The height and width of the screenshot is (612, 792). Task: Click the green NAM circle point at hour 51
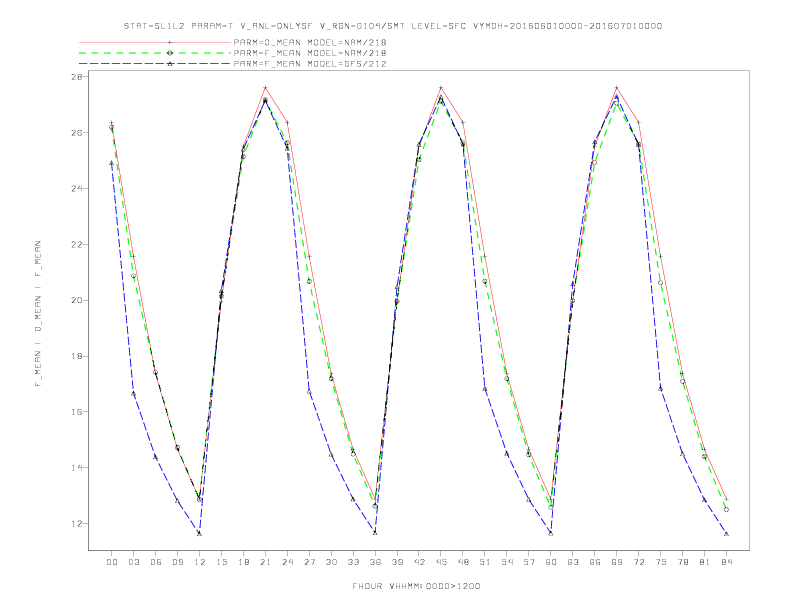coord(485,281)
